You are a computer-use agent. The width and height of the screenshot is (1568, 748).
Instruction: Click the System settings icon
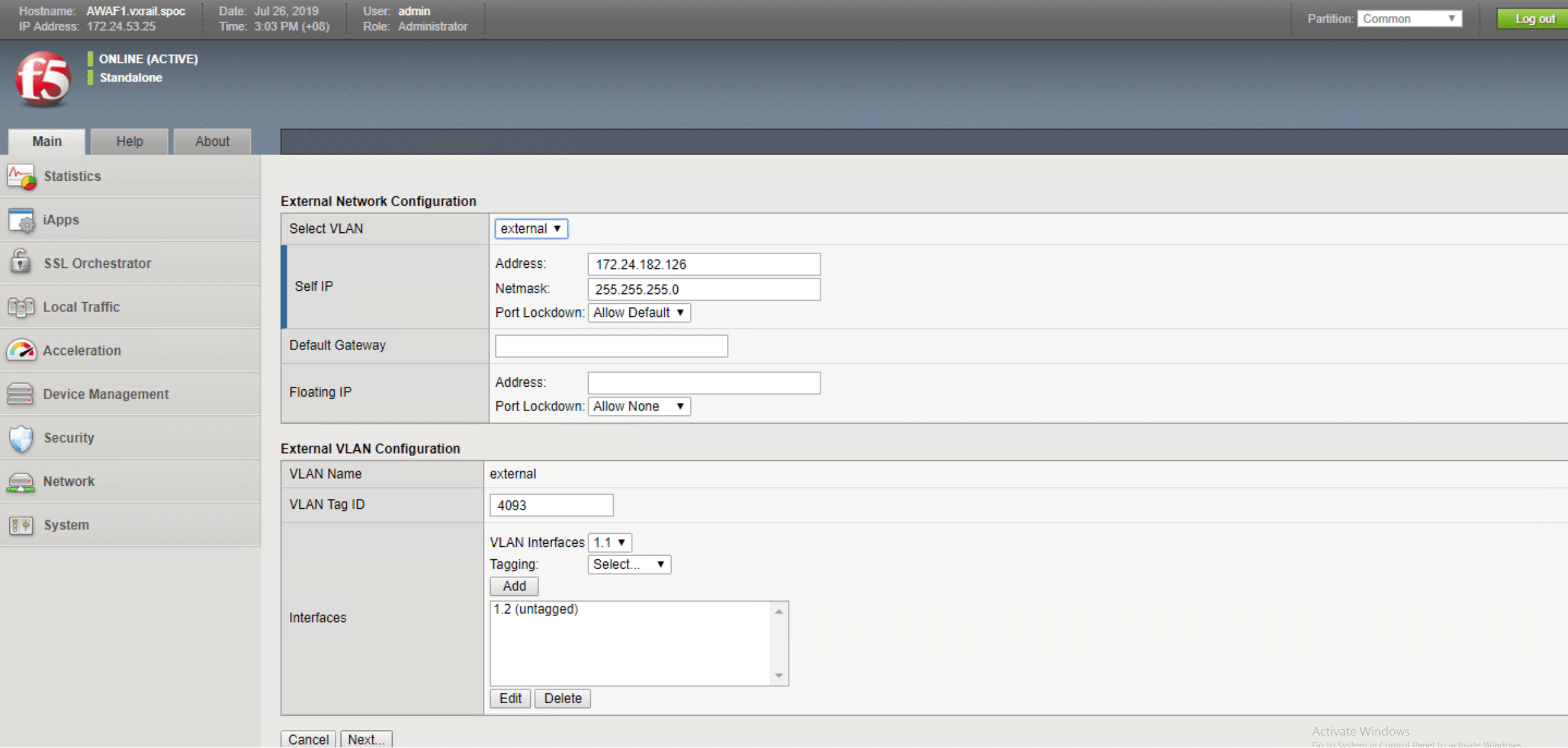point(21,526)
